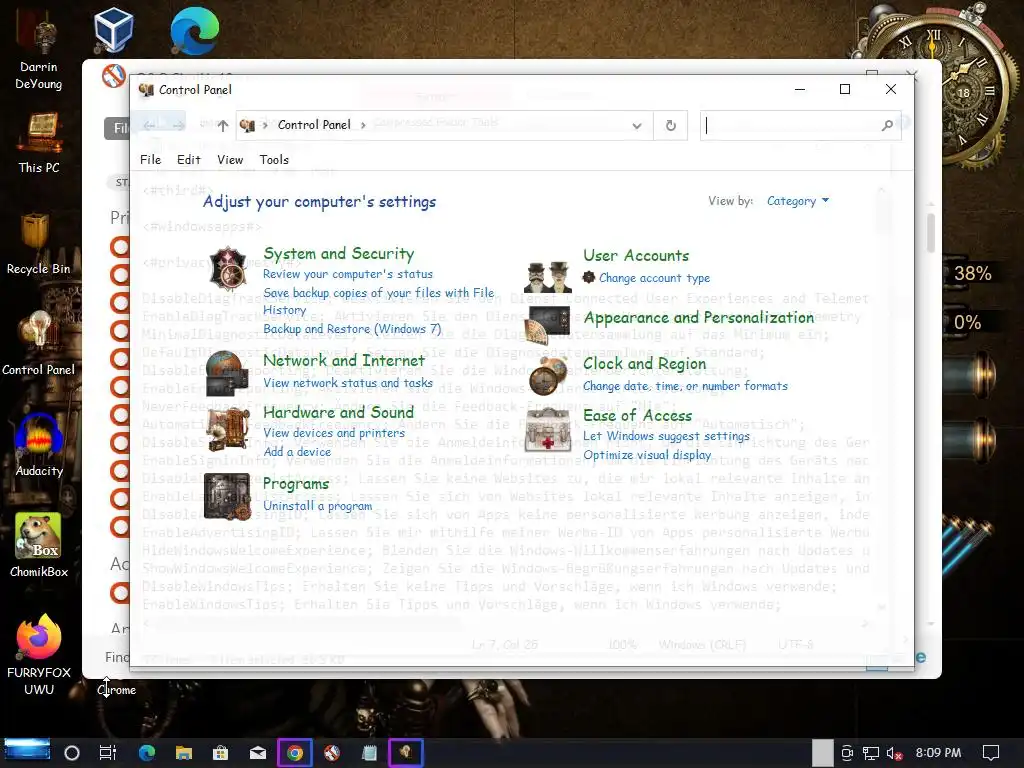
Task: Open the File menu
Action: [150, 160]
